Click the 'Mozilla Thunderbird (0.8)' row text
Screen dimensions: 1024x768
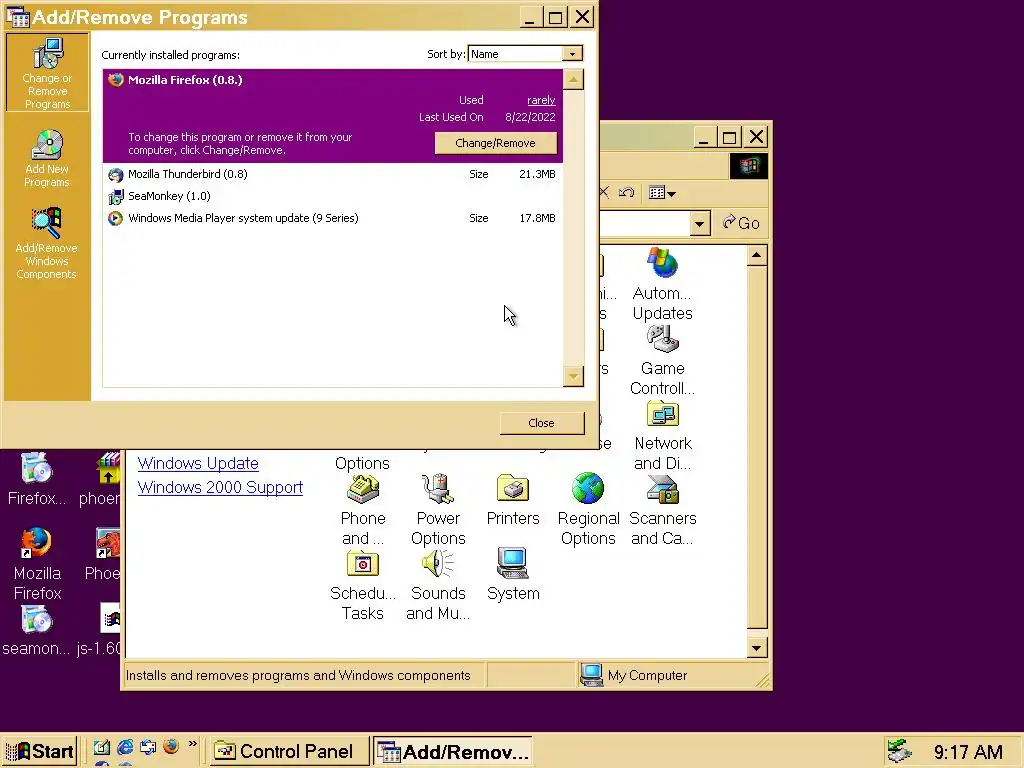187,174
